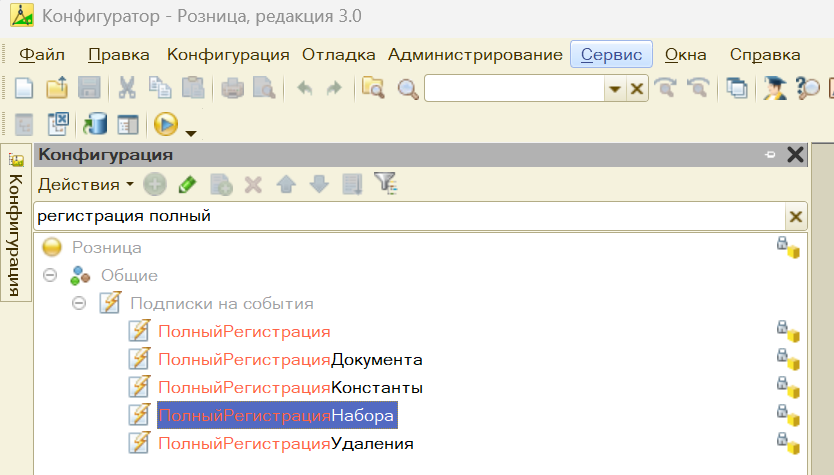Click the Cut scissors icon
Image resolution: width=834 pixels, height=475 pixels.
pos(127,88)
